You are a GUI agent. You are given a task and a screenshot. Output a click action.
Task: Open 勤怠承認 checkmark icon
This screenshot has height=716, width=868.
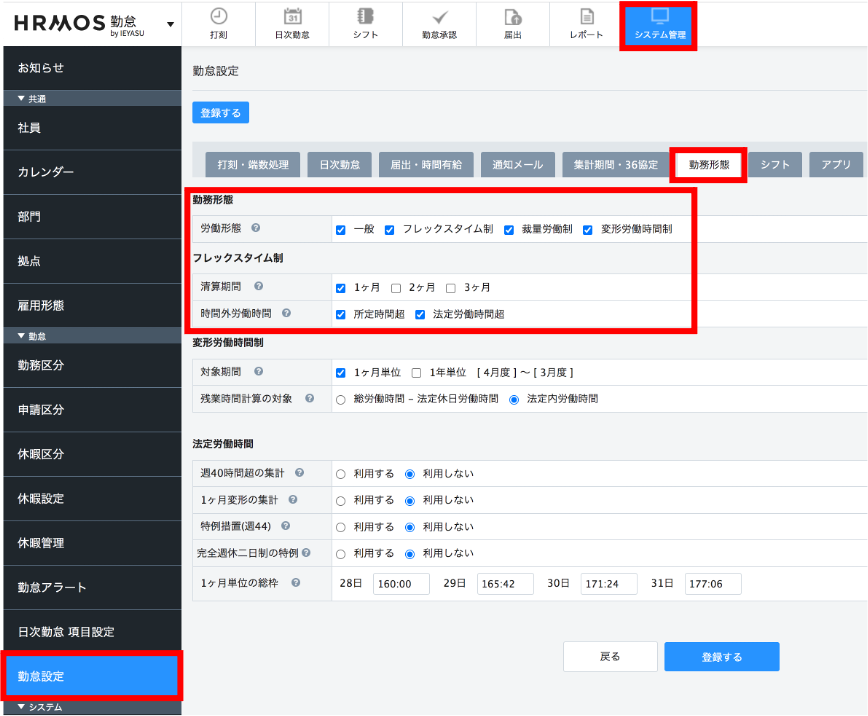pyautogui.click(x=440, y=18)
